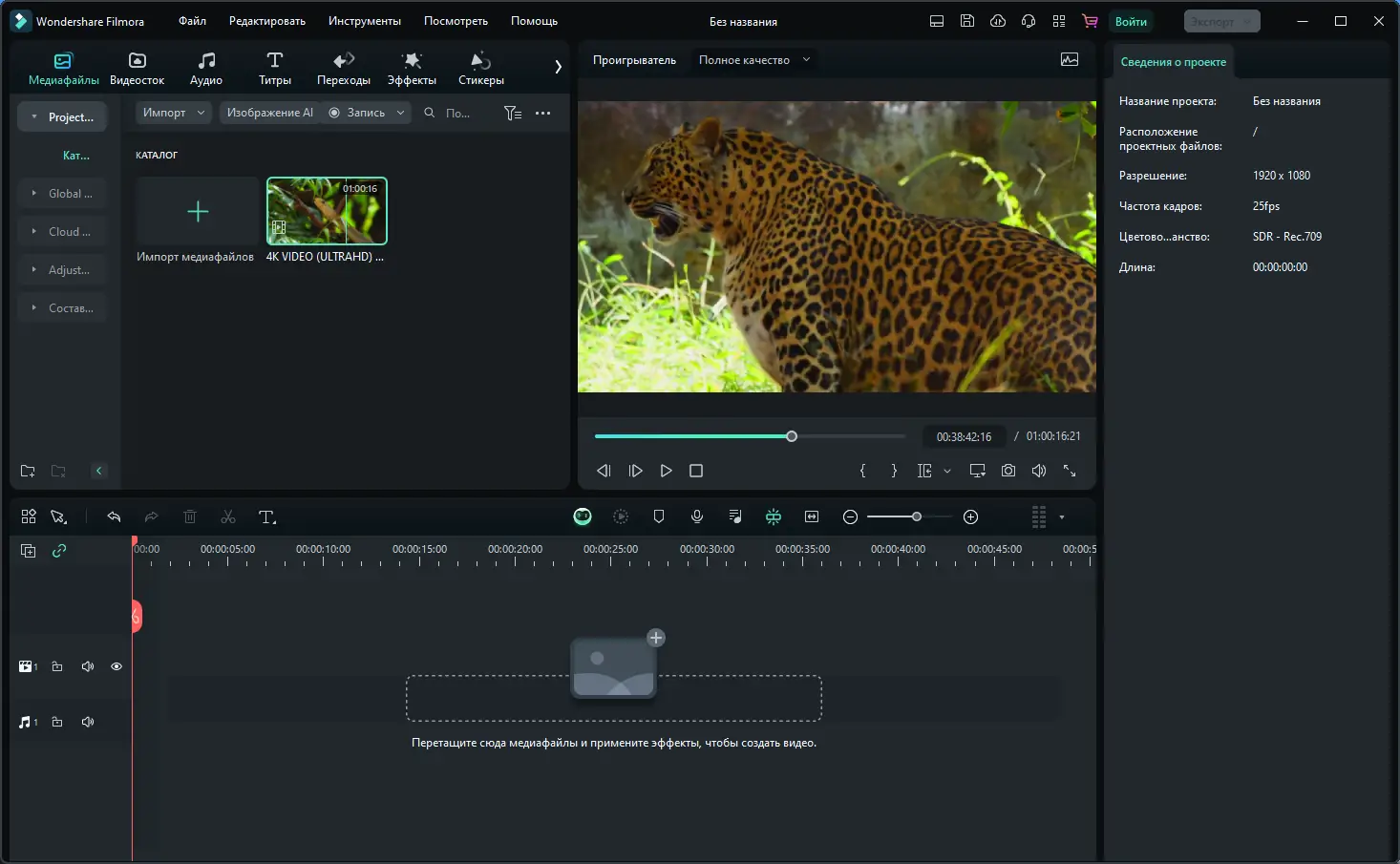This screenshot has height=864, width=1400.
Task: Open the Файл menu
Action: pos(192,21)
